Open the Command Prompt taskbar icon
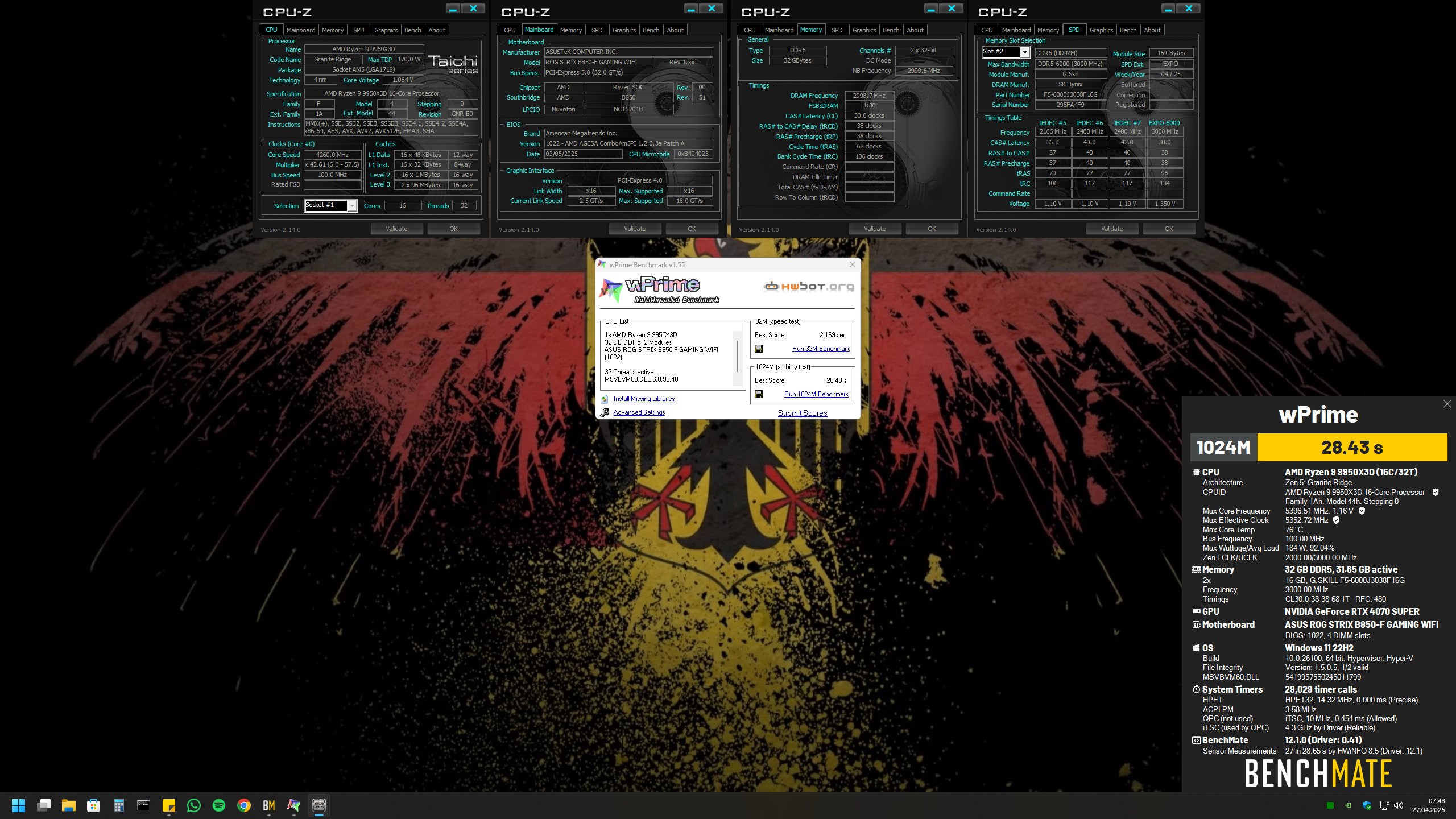Viewport: 1456px width, 819px height. [x=143, y=805]
